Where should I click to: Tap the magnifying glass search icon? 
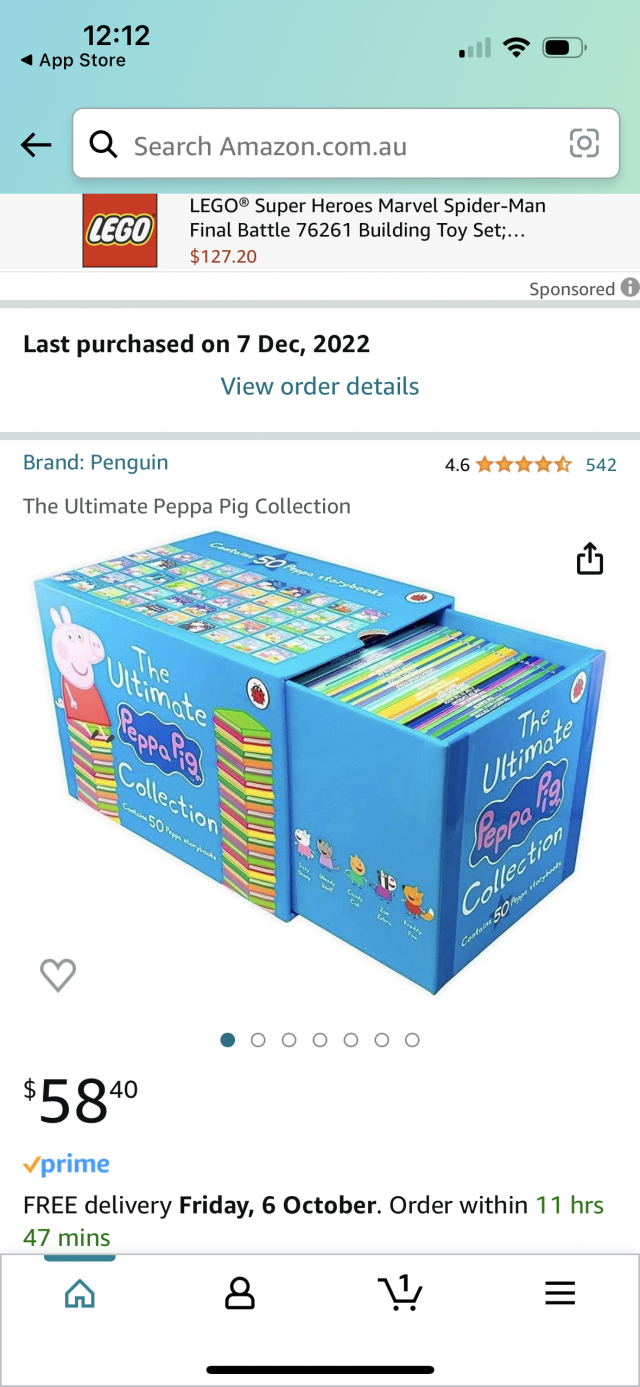coord(103,145)
